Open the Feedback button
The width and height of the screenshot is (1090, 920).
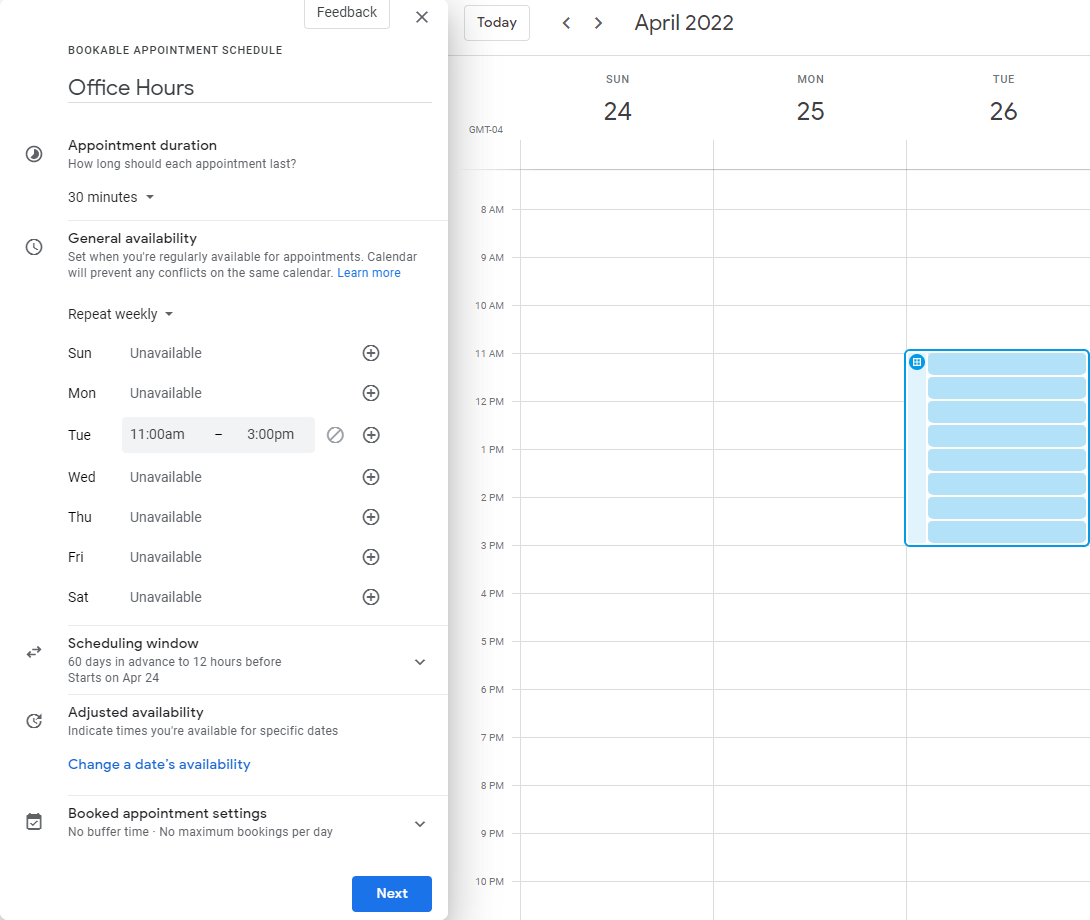click(x=346, y=13)
